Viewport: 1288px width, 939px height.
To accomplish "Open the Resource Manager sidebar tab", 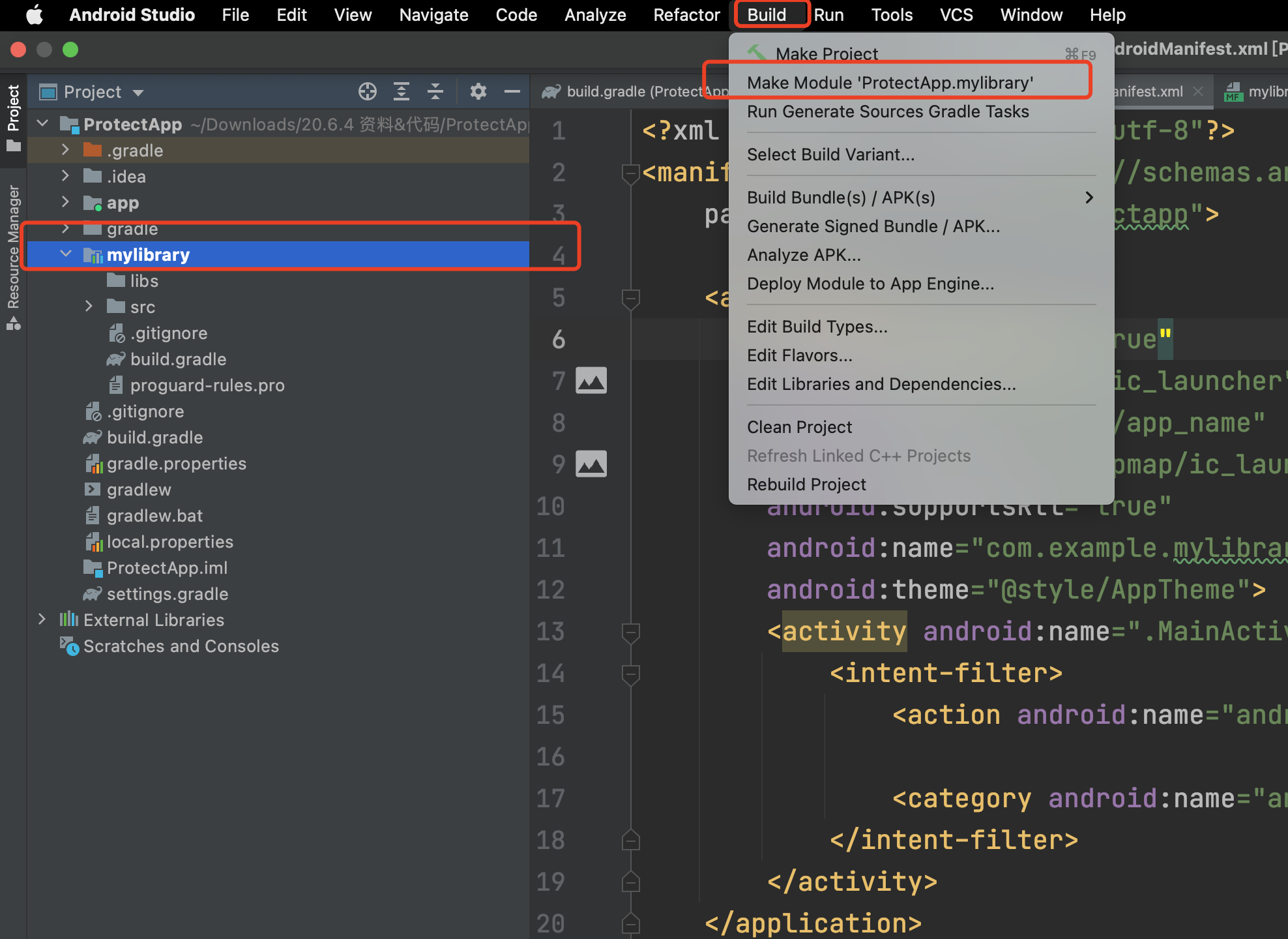I will pos(13,257).
